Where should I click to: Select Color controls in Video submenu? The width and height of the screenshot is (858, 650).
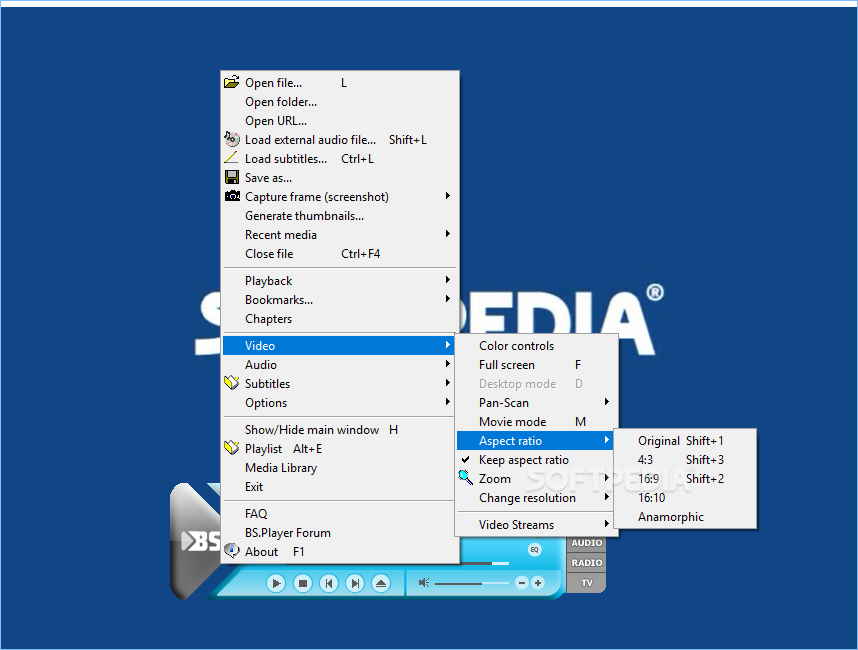[x=535, y=346]
